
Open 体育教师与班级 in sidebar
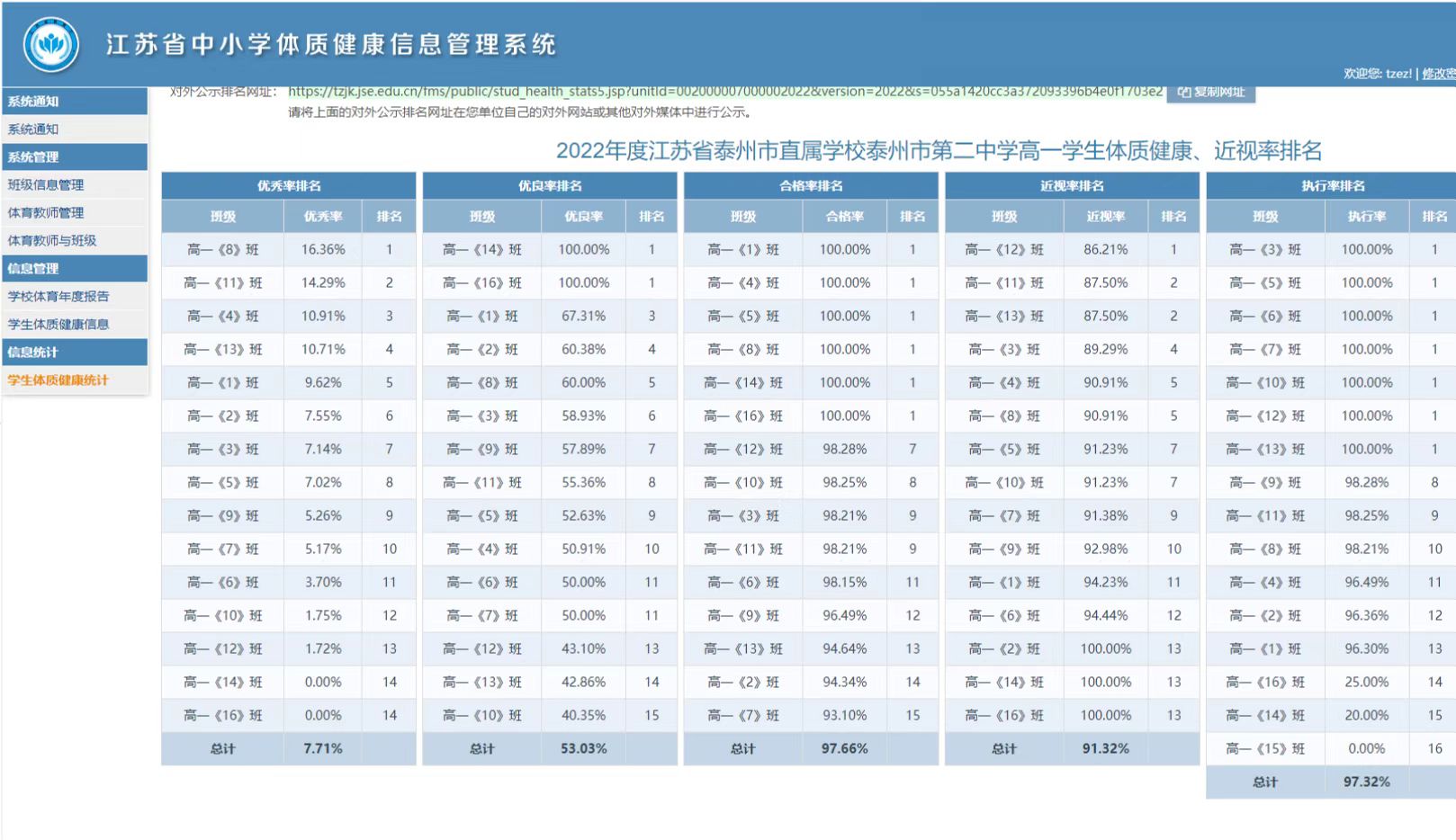75,241
